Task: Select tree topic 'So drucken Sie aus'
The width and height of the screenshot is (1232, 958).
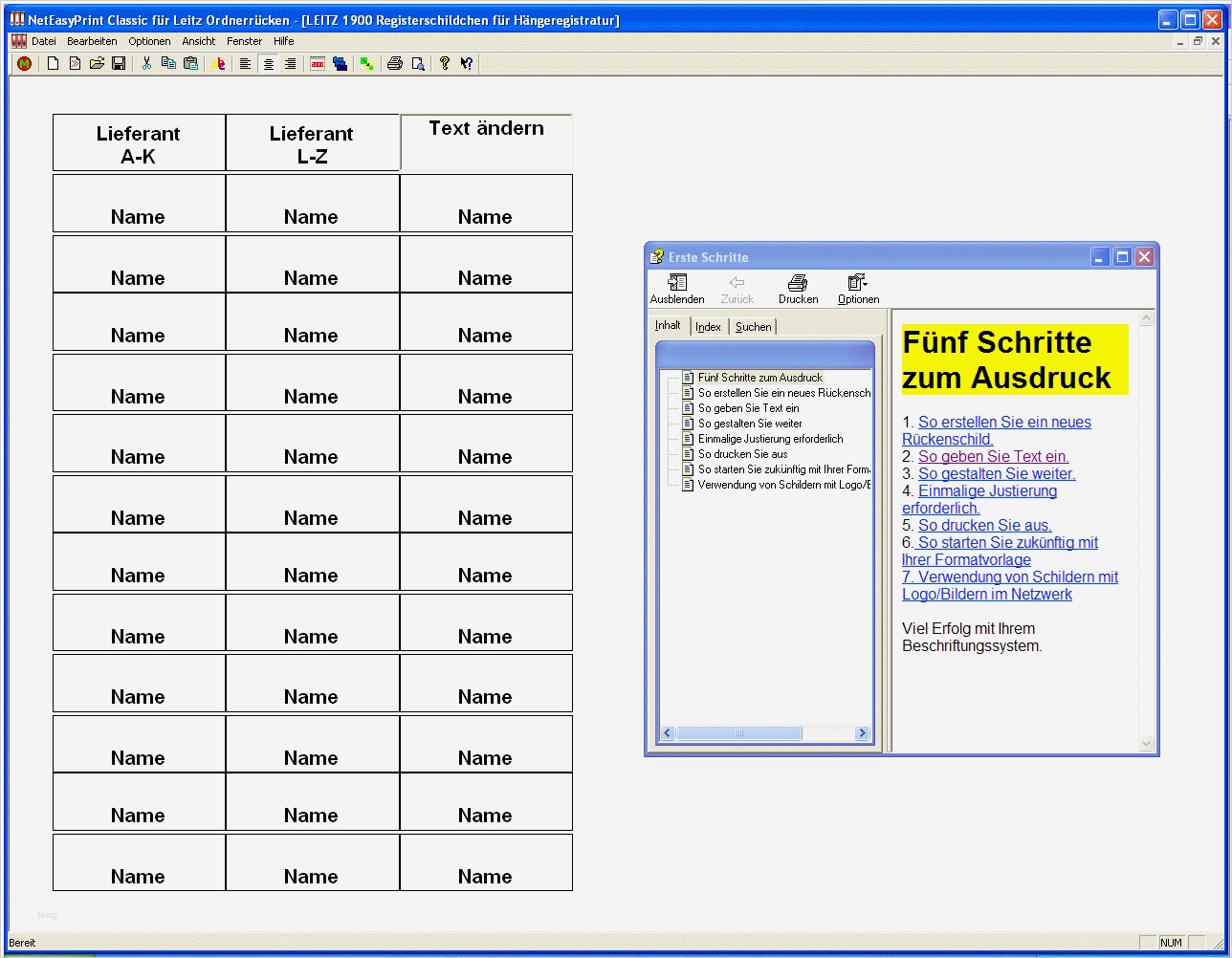Action: 743,454
